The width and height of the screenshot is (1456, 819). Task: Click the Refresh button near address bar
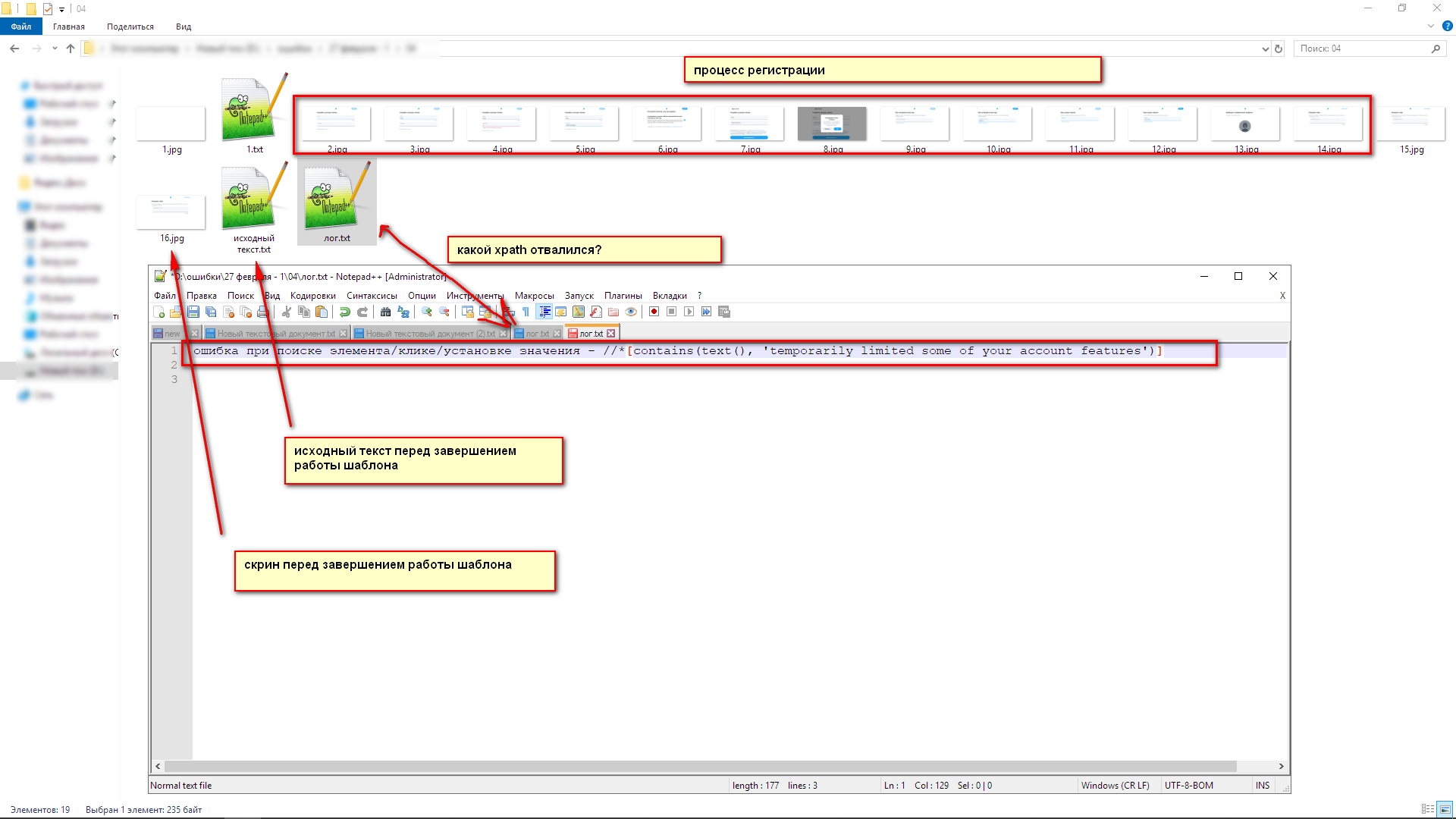point(1279,49)
